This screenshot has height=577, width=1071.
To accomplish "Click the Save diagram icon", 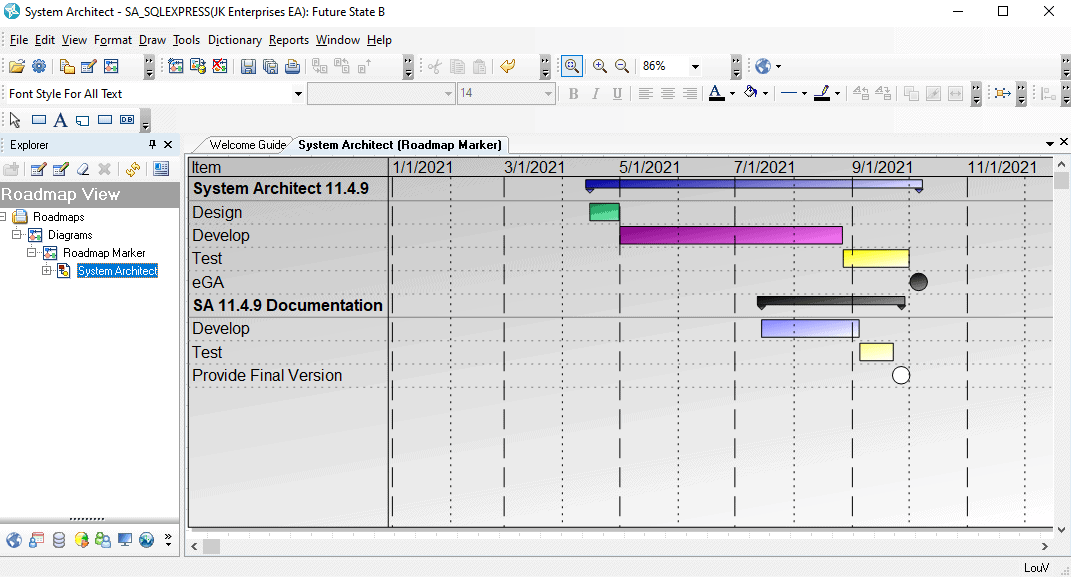I will pos(247,65).
